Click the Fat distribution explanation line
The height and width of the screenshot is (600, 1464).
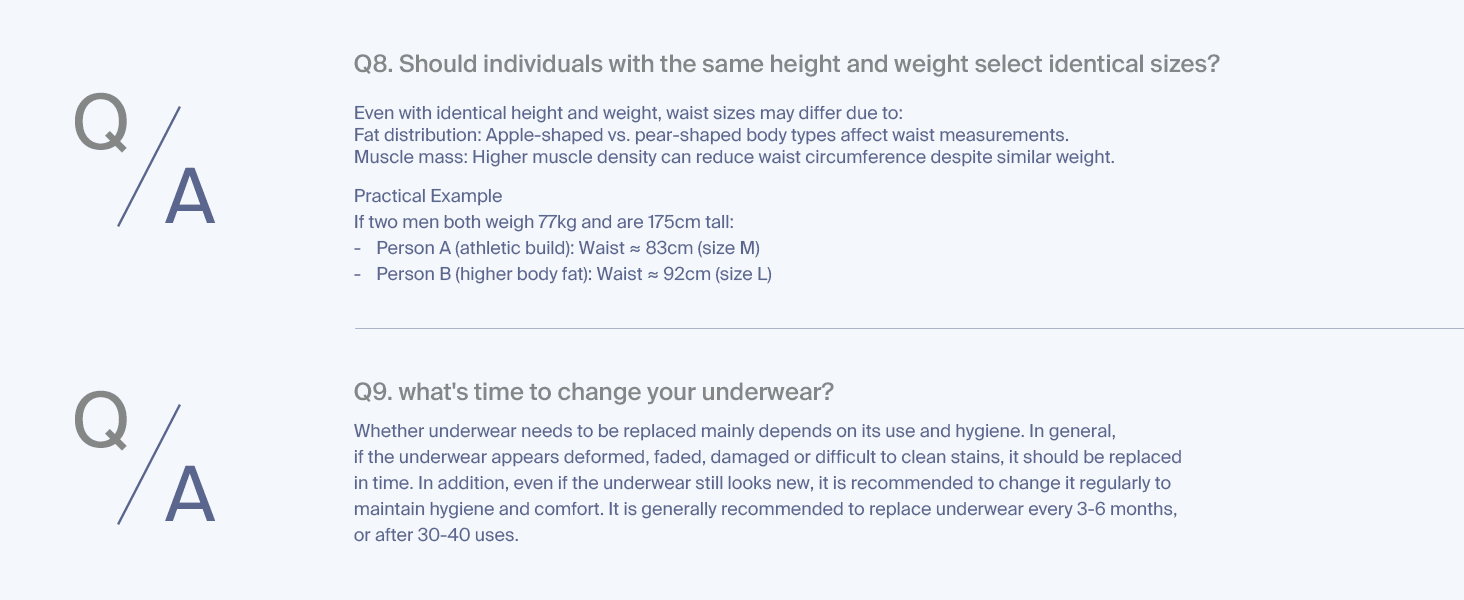coord(711,135)
